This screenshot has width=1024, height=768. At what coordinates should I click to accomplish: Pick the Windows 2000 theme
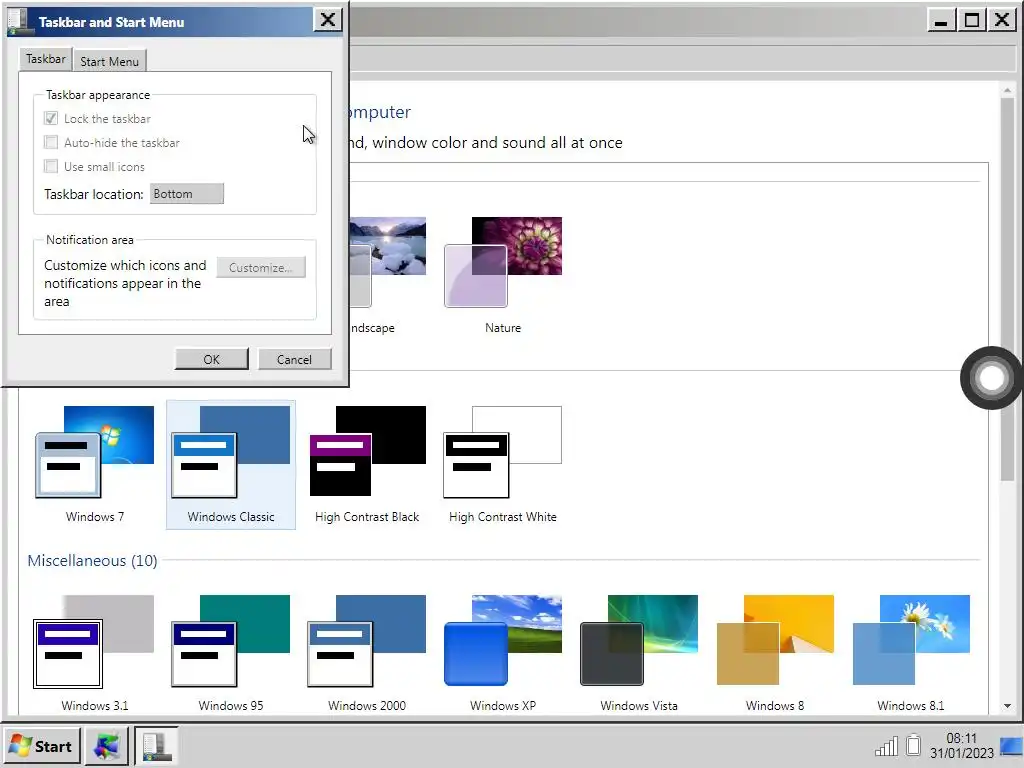click(367, 653)
